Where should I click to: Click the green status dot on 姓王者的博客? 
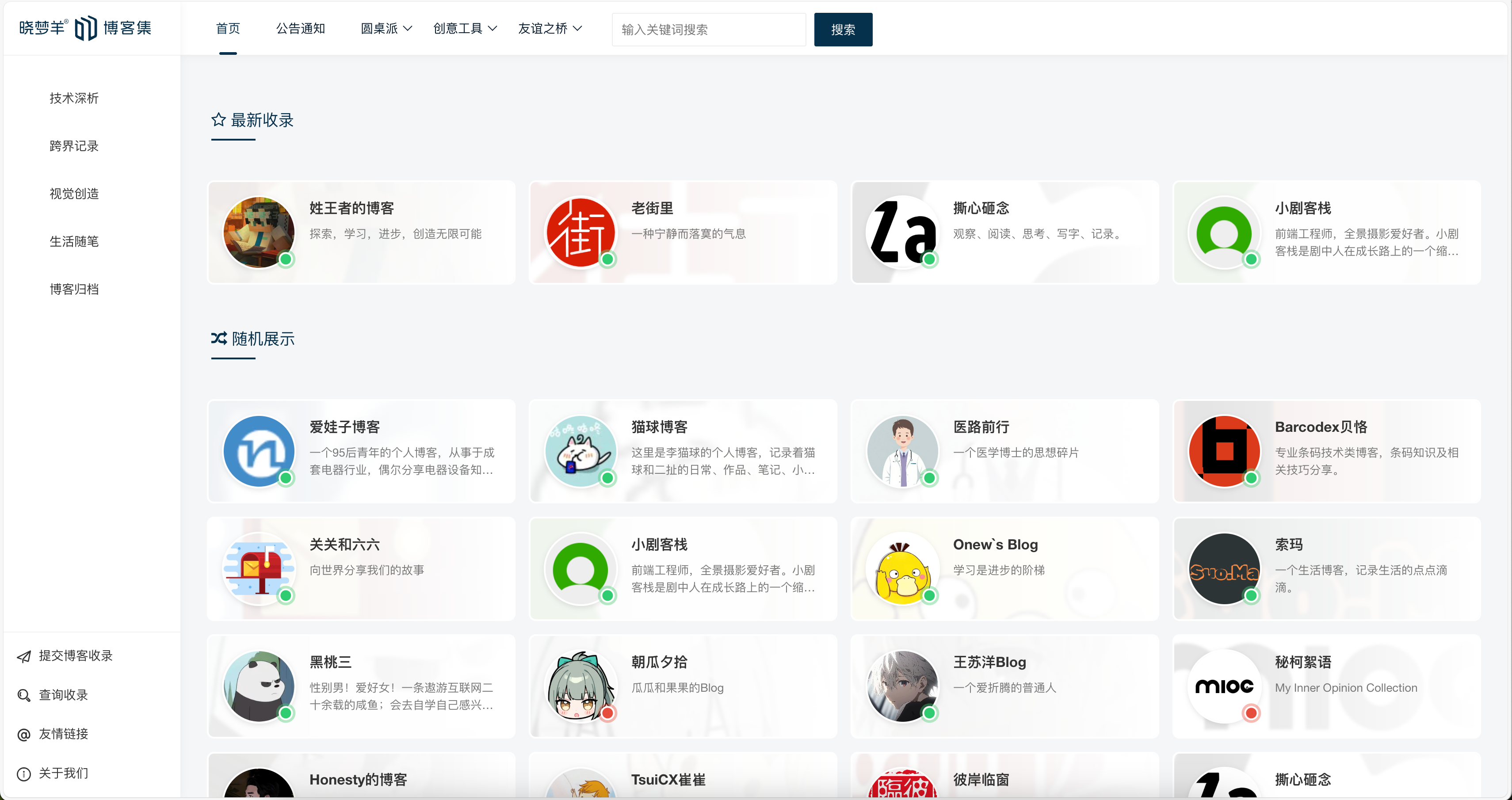click(286, 259)
